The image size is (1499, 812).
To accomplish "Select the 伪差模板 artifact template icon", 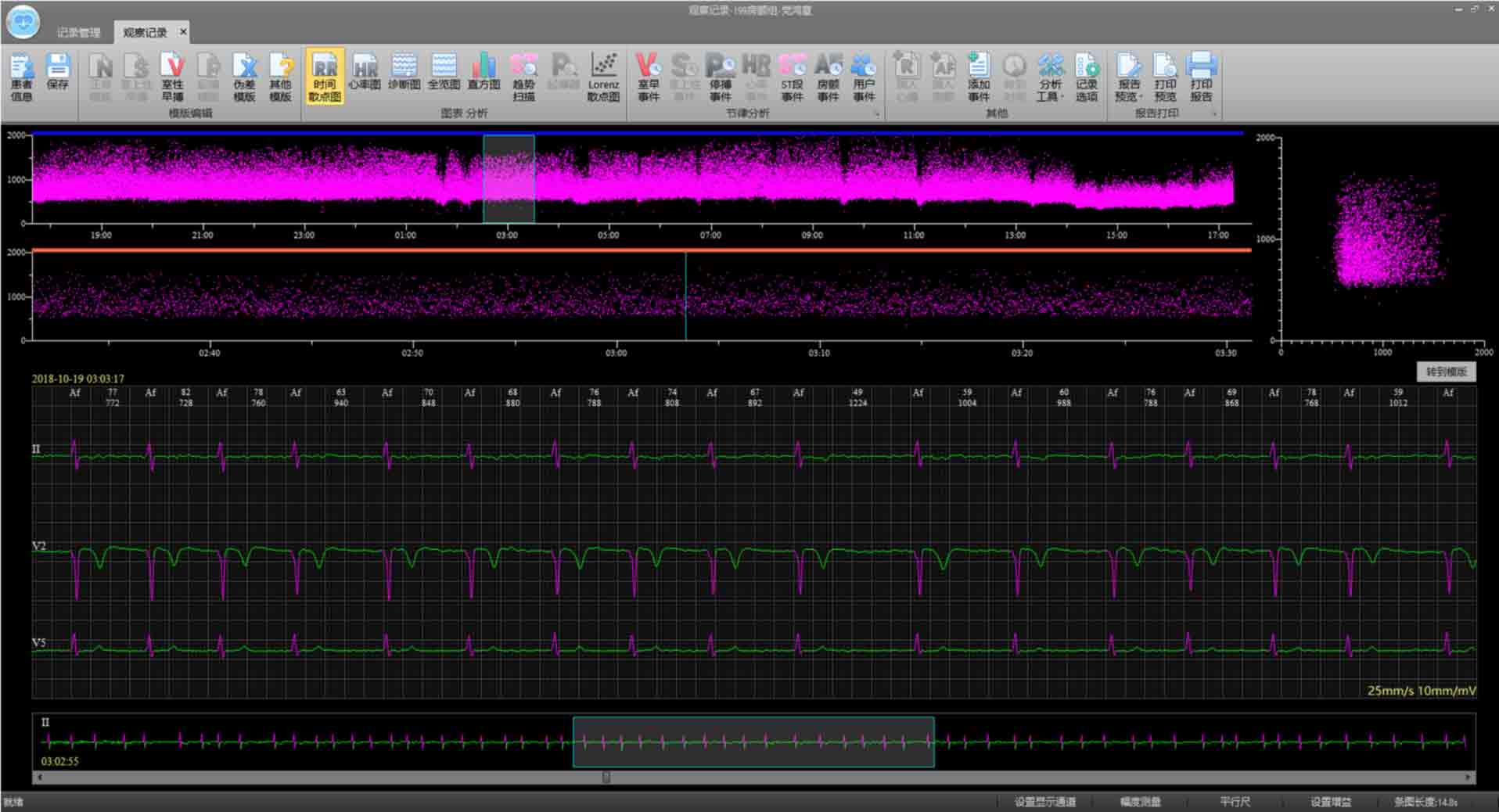I will (244, 77).
